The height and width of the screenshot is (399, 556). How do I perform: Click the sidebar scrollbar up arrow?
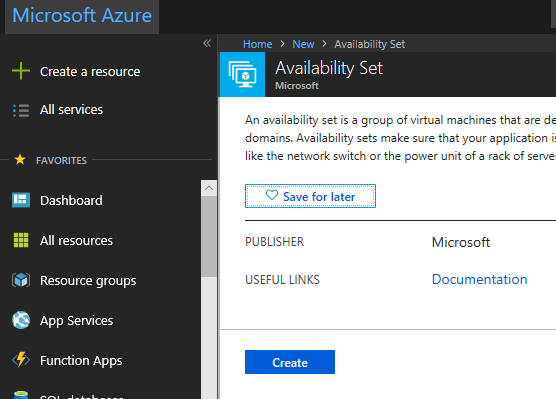pos(209,188)
